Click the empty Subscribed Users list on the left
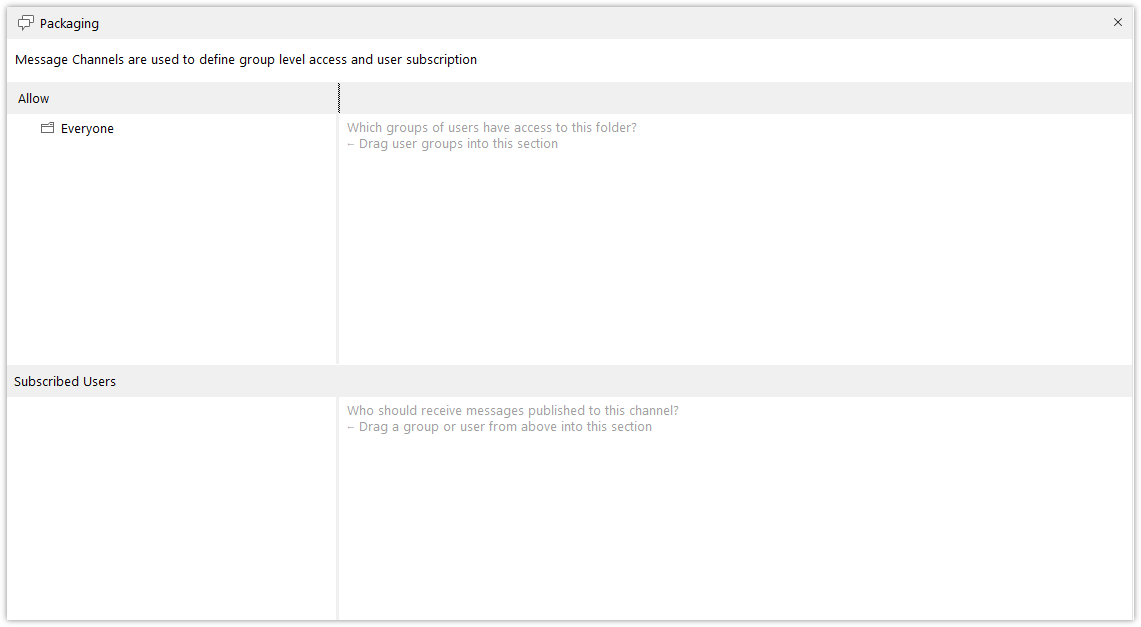The width and height of the screenshot is (1141, 627). pos(172,508)
